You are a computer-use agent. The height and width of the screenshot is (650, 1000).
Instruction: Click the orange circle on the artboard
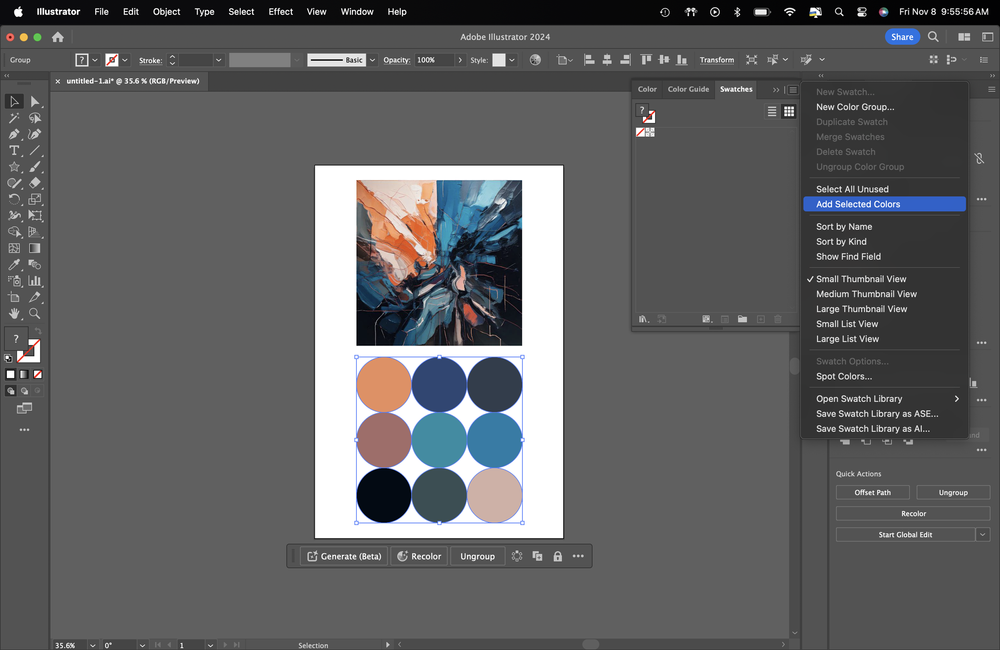pyautogui.click(x=384, y=384)
